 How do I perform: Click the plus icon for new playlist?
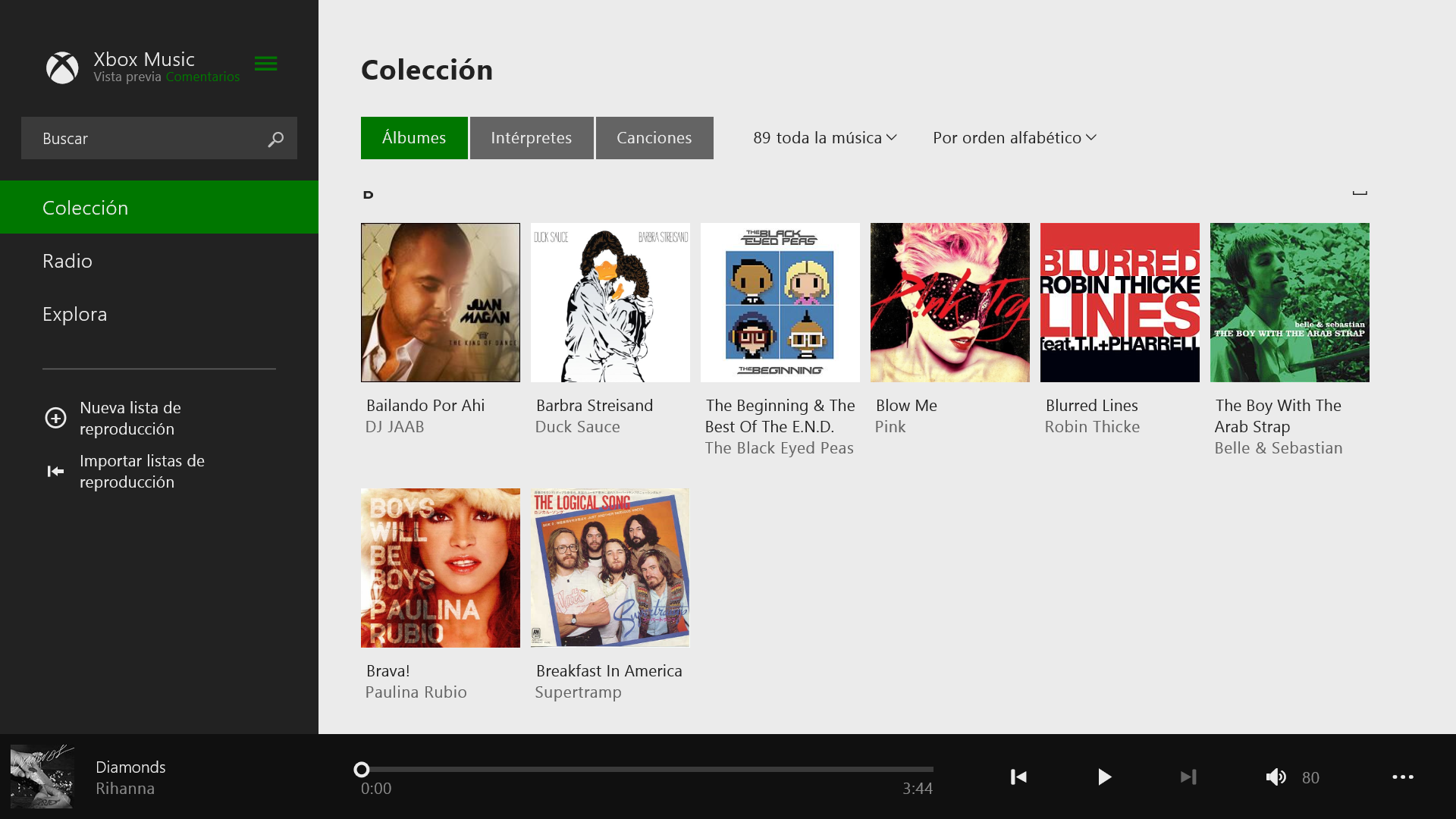[x=55, y=418]
